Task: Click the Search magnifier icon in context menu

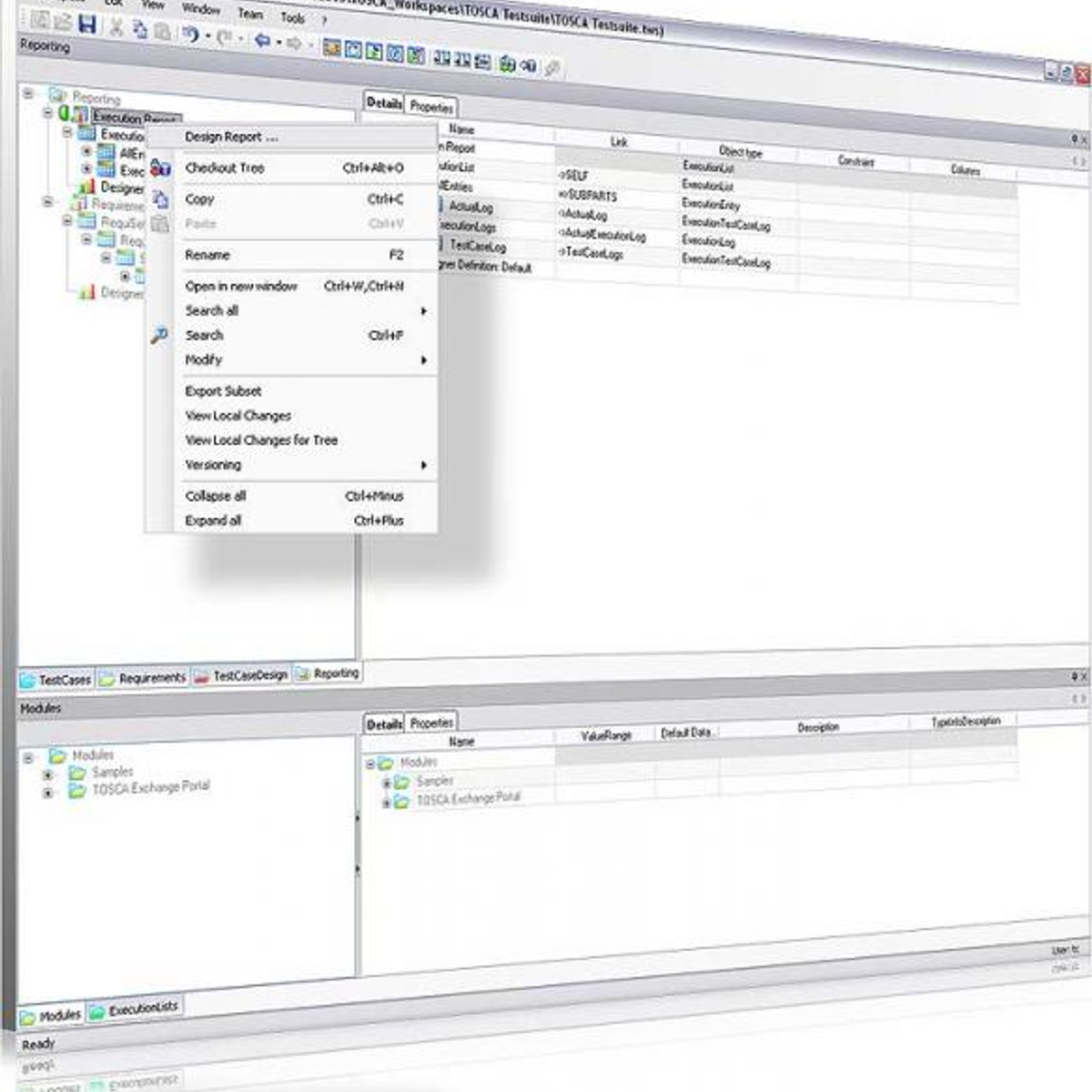Action: pos(159,336)
